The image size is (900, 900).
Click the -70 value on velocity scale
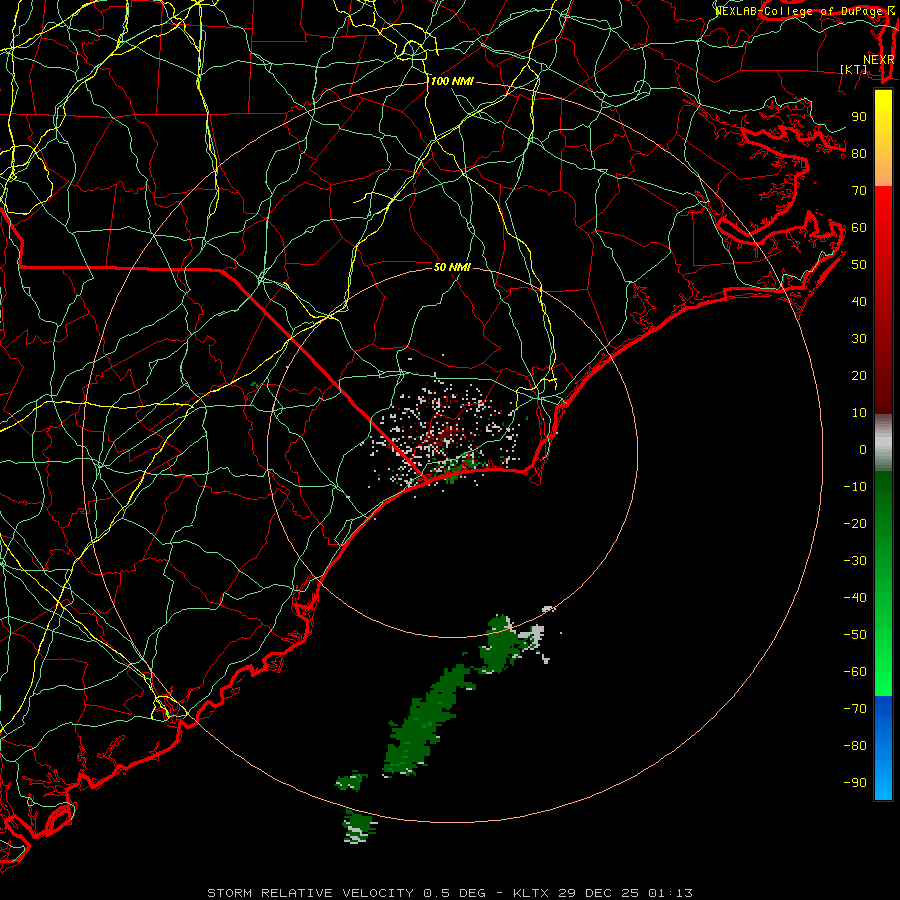(x=855, y=709)
